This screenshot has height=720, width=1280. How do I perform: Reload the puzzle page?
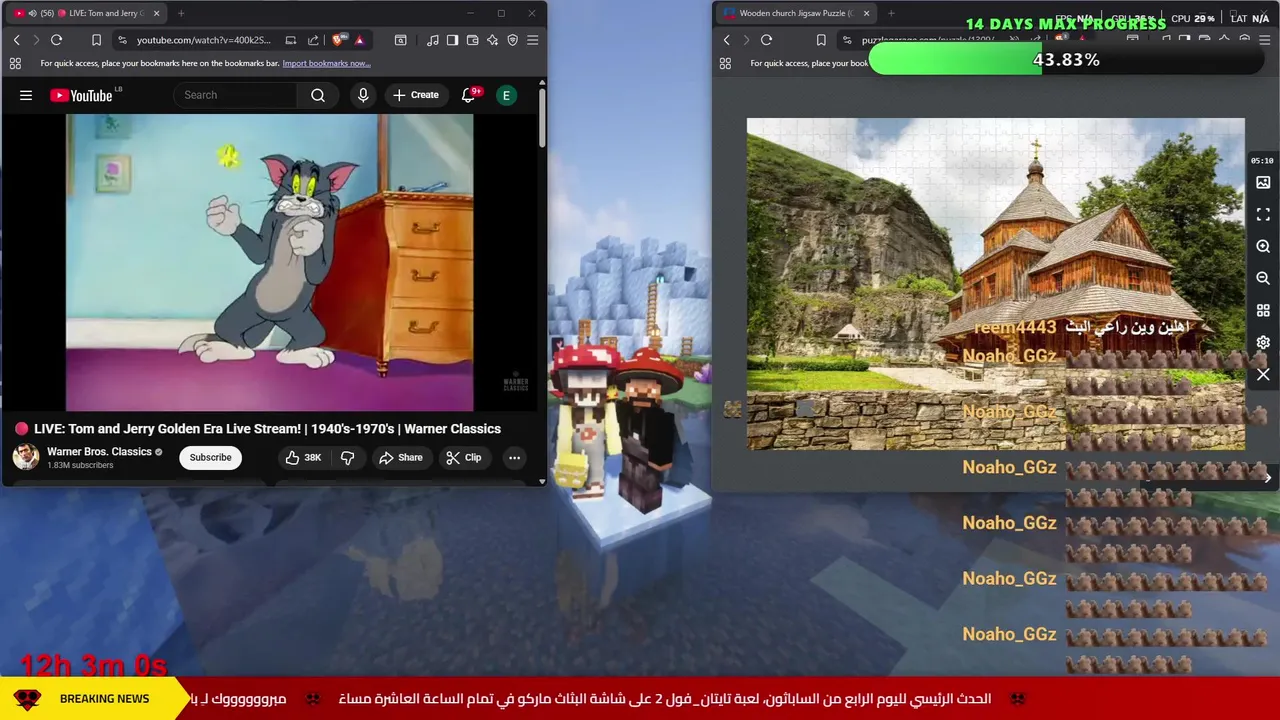[766, 40]
